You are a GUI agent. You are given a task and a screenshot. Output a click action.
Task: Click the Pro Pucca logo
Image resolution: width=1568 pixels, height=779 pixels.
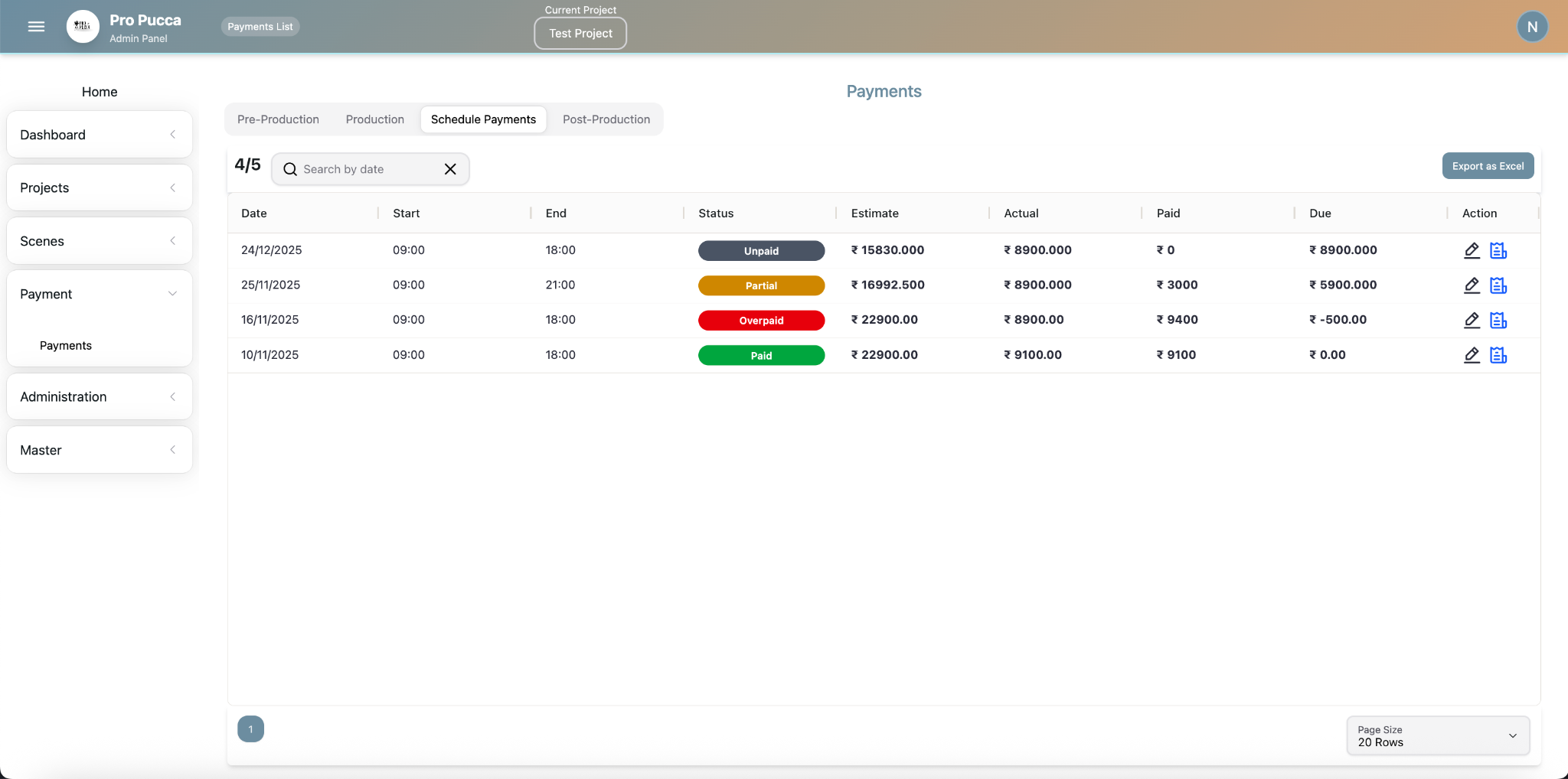83,27
